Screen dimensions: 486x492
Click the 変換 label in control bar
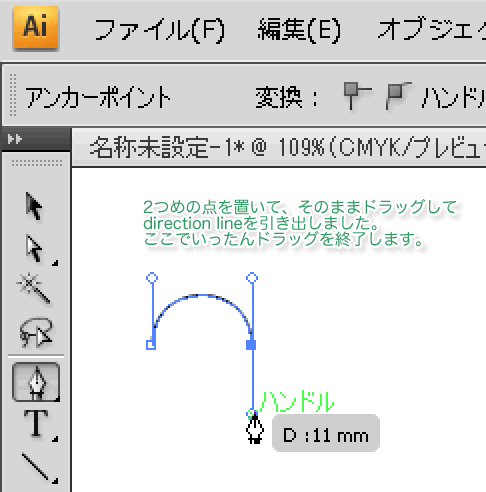pos(286,97)
